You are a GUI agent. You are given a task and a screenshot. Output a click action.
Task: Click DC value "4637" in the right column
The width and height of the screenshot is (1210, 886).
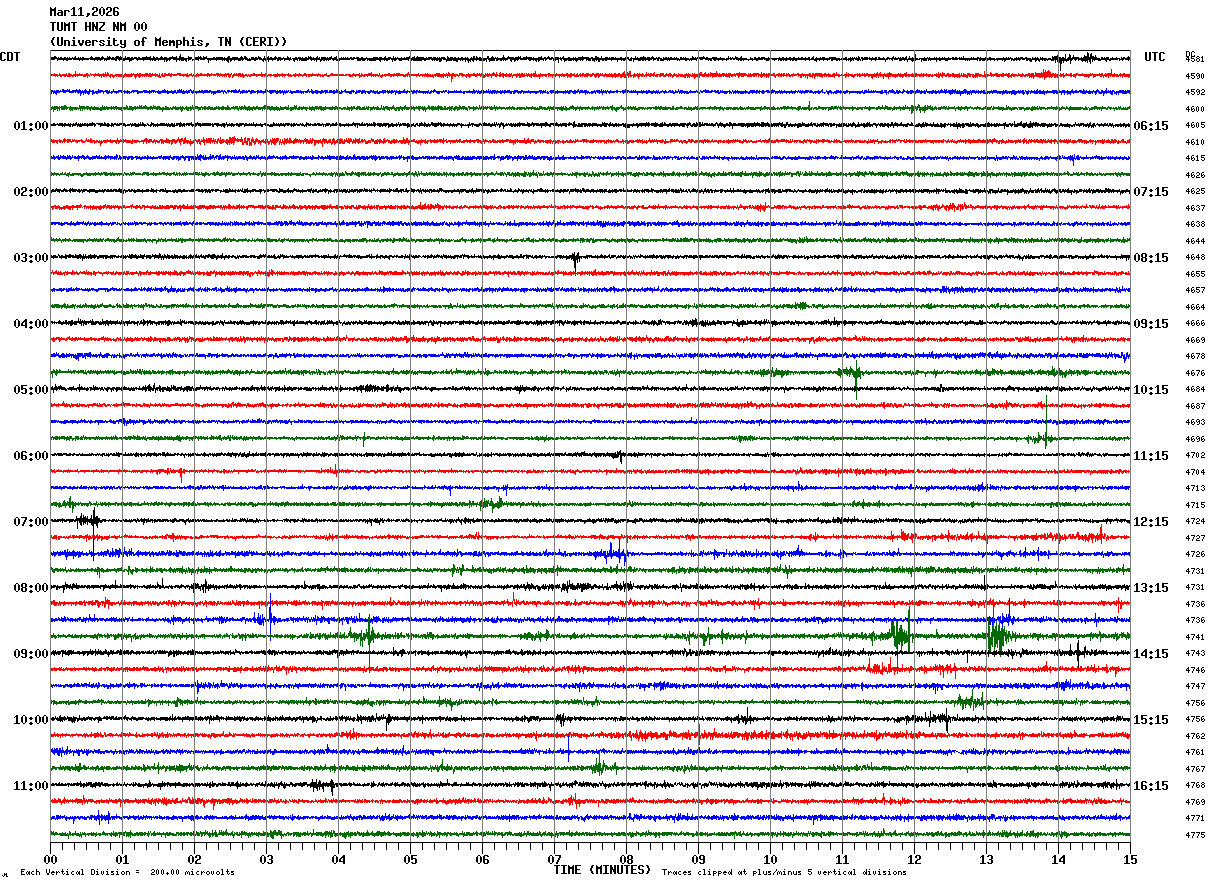pyautogui.click(x=1194, y=208)
